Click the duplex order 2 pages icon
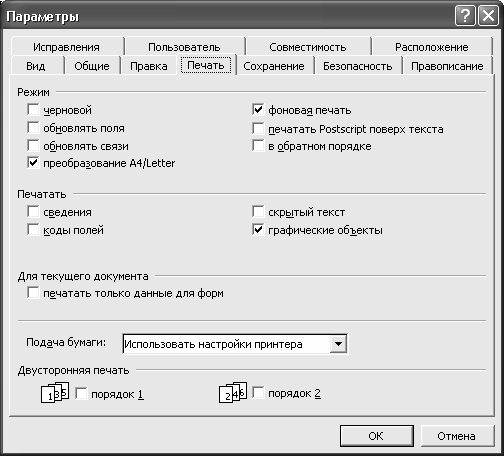504x456 pixels. click(233, 392)
